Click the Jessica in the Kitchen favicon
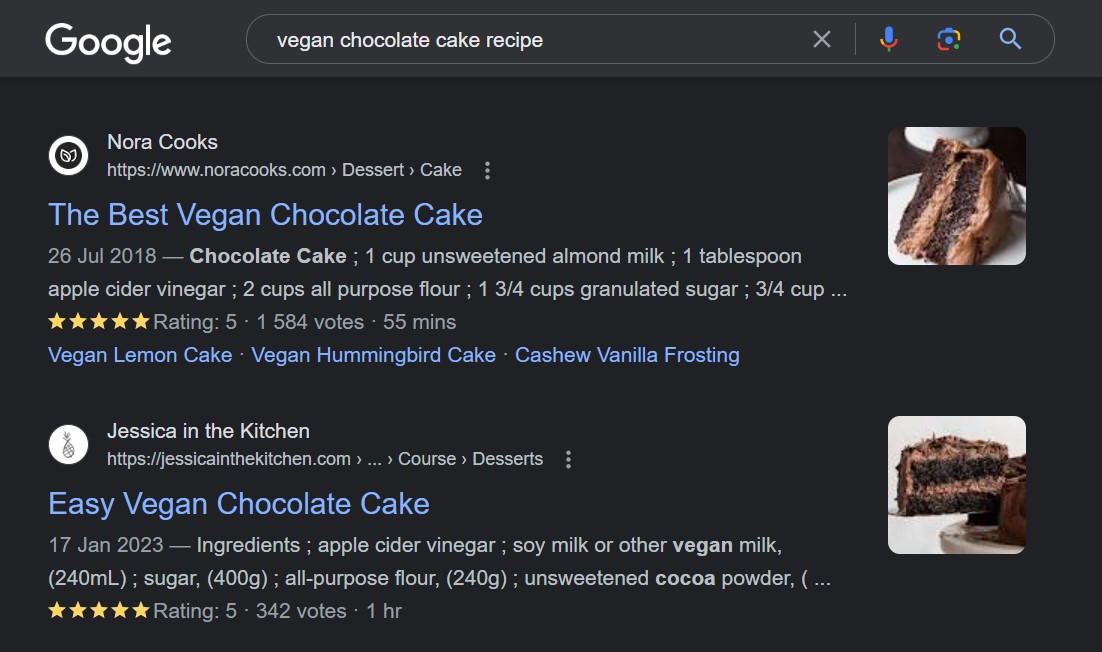 tap(68, 444)
